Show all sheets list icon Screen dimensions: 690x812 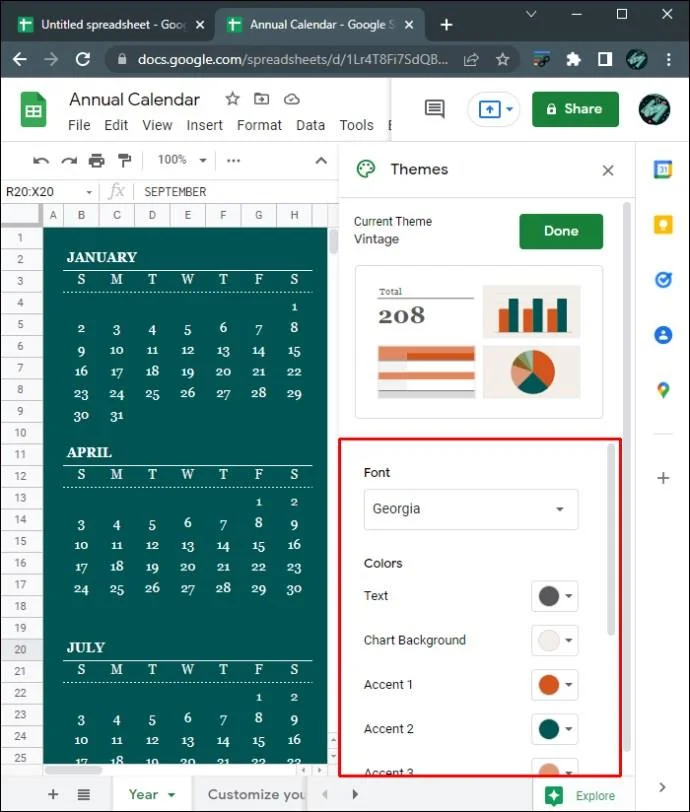point(84,794)
